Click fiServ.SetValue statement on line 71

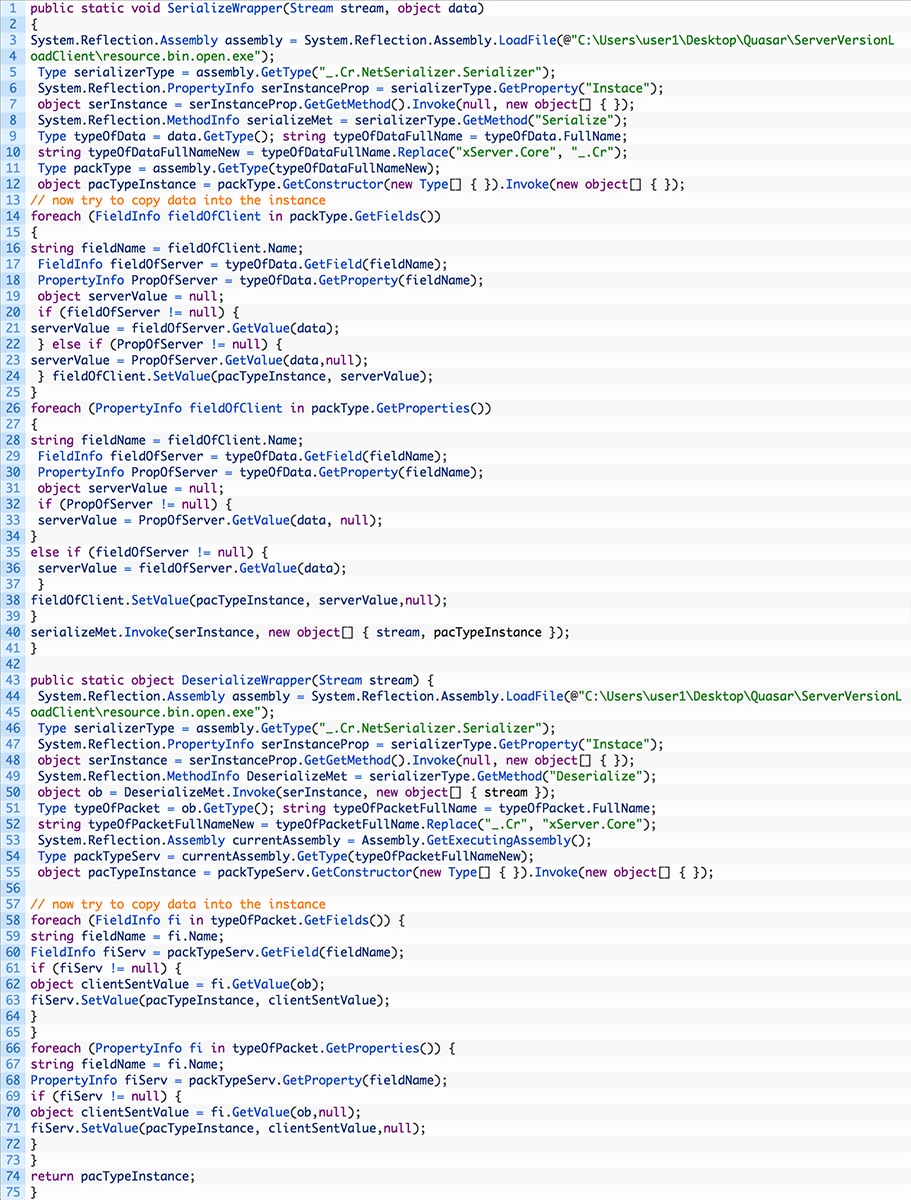tap(228, 1128)
